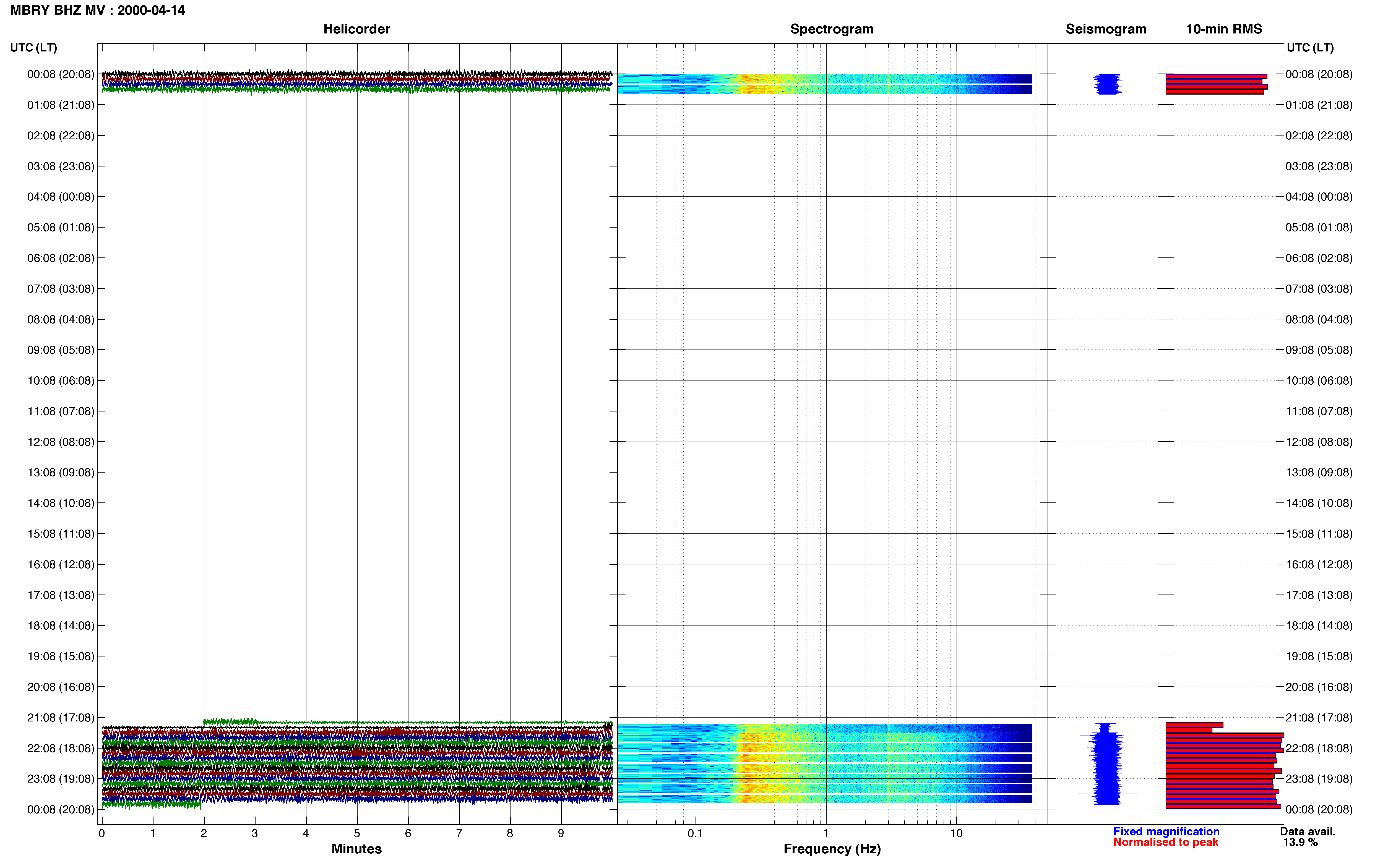Click Helicorder time label 04:08 (00:08)
This screenshot has height=868, width=1388.
pyautogui.click(x=61, y=197)
